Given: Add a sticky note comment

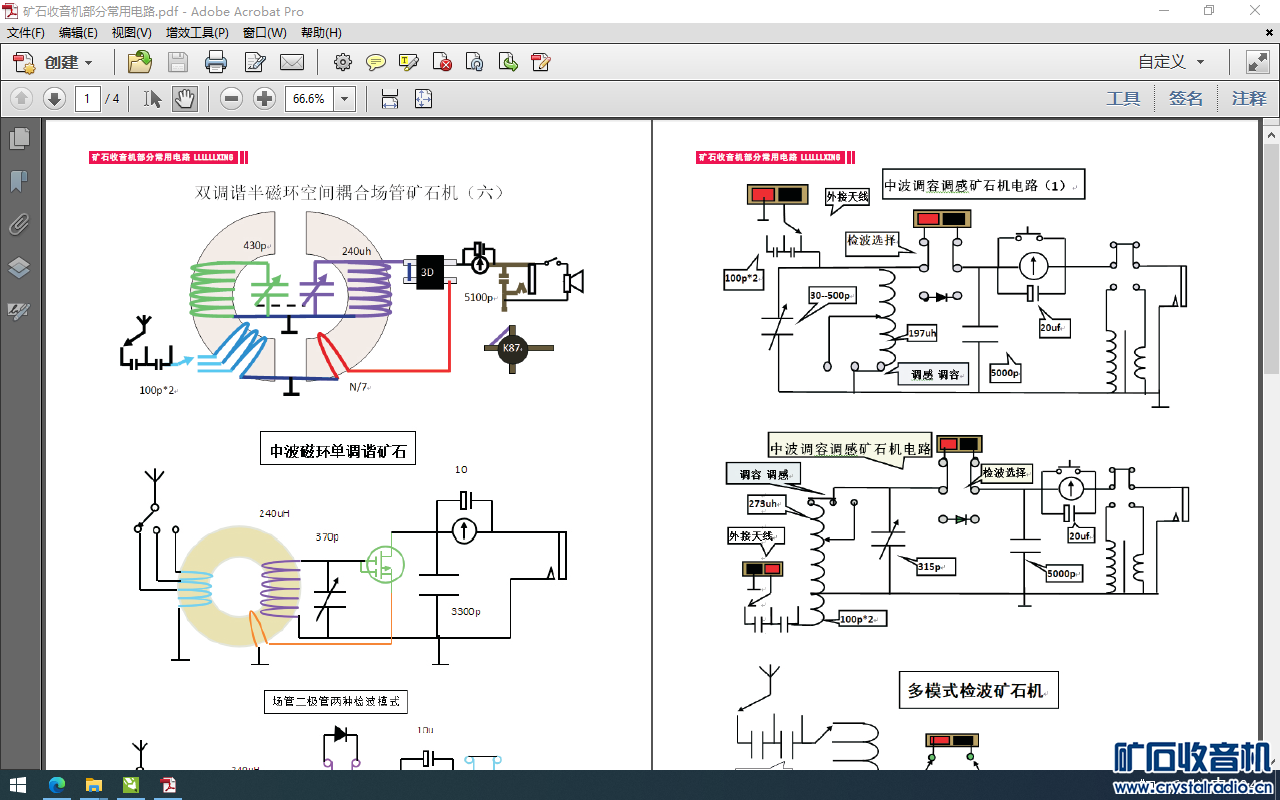Looking at the screenshot, I should click(376, 62).
